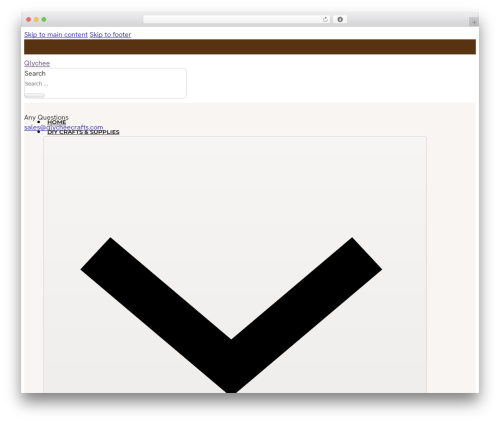Reload the page with the refresh icon
The height and width of the screenshot is (423, 500).
pyautogui.click(x=325, y=19)
